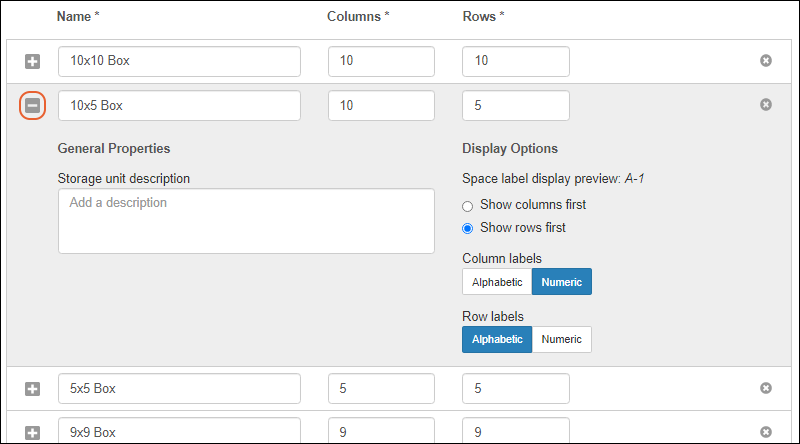
Task: Edit the 10x5 Box rows field
Action: tap(515, 105)
